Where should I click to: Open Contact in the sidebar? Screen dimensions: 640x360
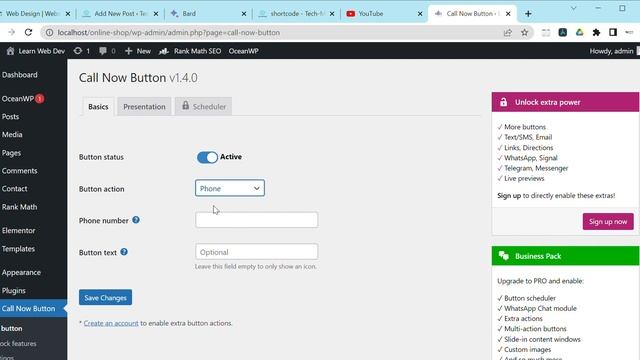pyautogui.click(x=14, y=189)
